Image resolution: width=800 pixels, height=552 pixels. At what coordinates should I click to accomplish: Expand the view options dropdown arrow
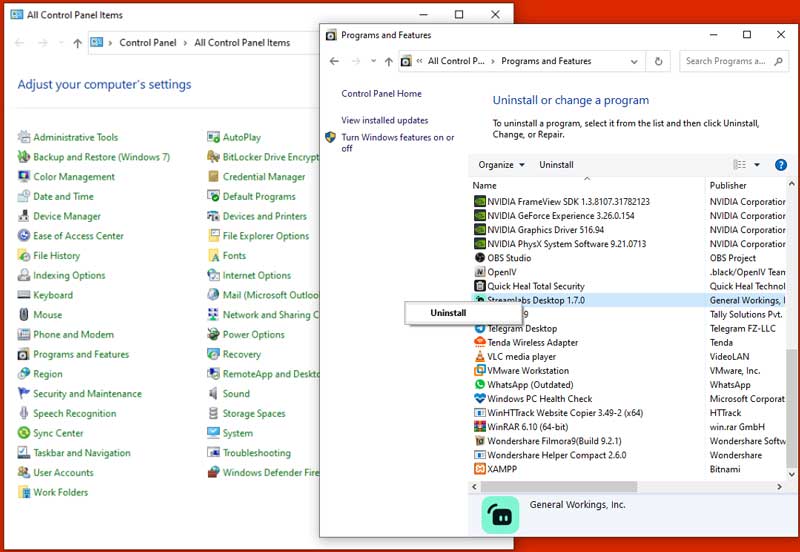[x=757, y=165]
